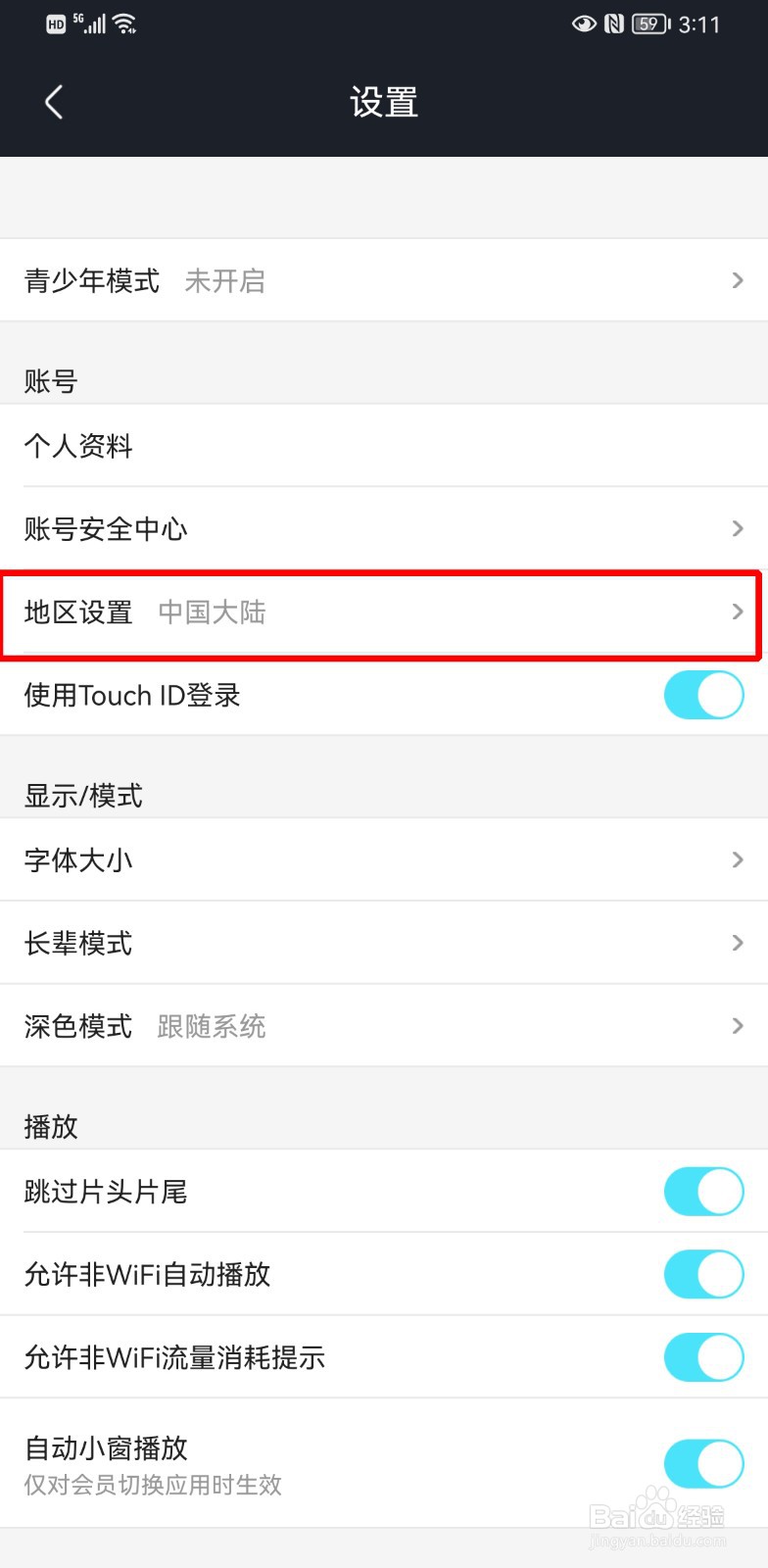Open 账号安全中心 menu entry
The width and height of the screenshot is (768, 1568).
[x=384, y=529]
